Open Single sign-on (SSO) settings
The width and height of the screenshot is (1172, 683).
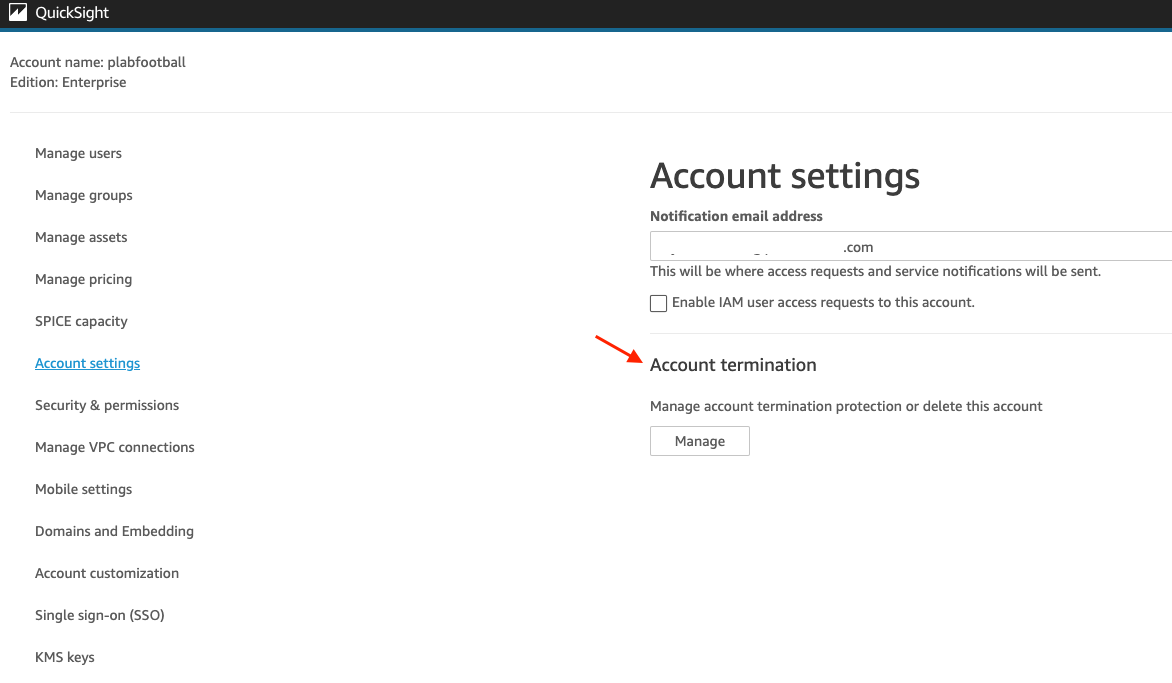[x=100, y=615]
